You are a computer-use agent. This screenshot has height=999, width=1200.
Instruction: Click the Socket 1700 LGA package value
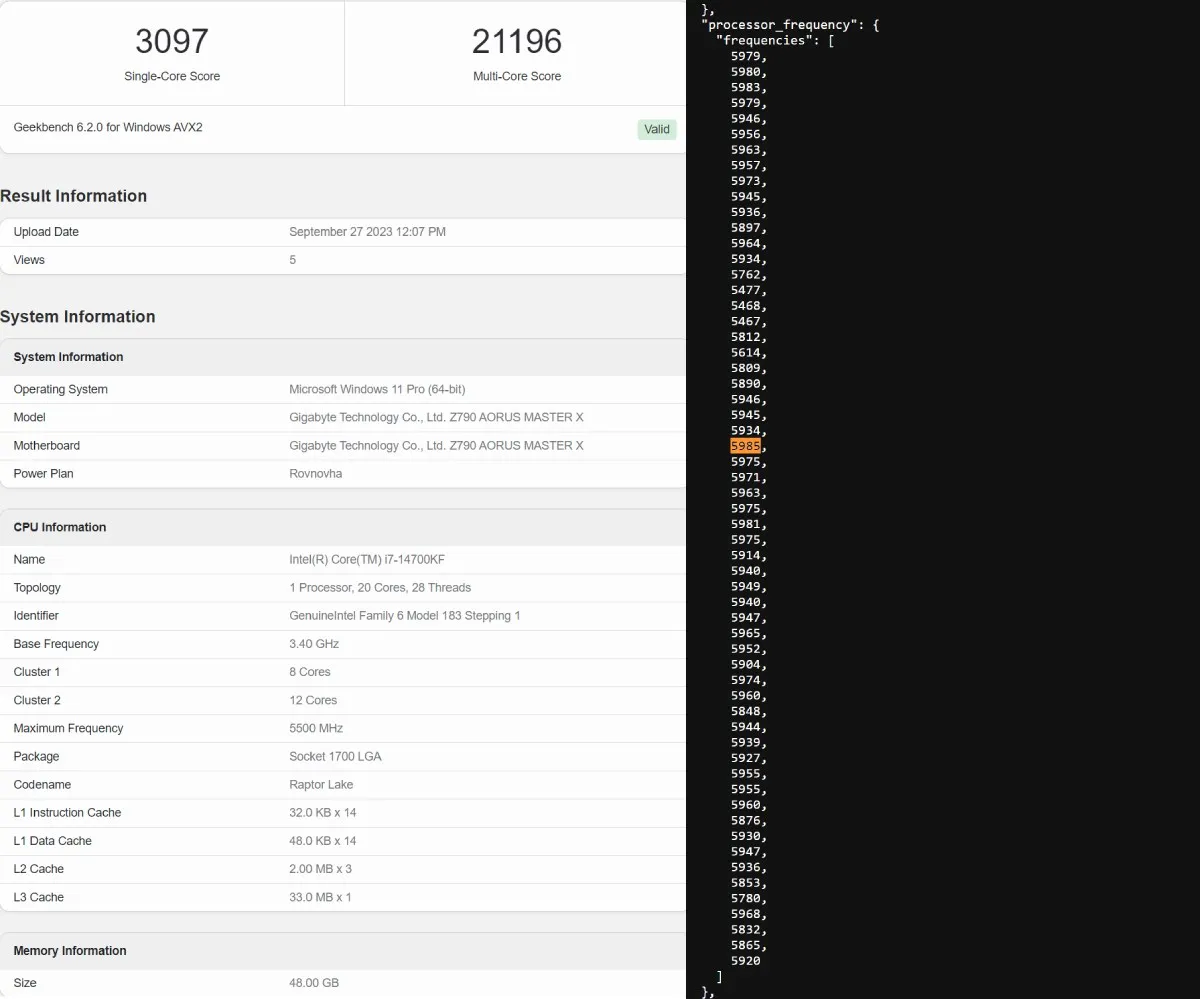(335, 757)
